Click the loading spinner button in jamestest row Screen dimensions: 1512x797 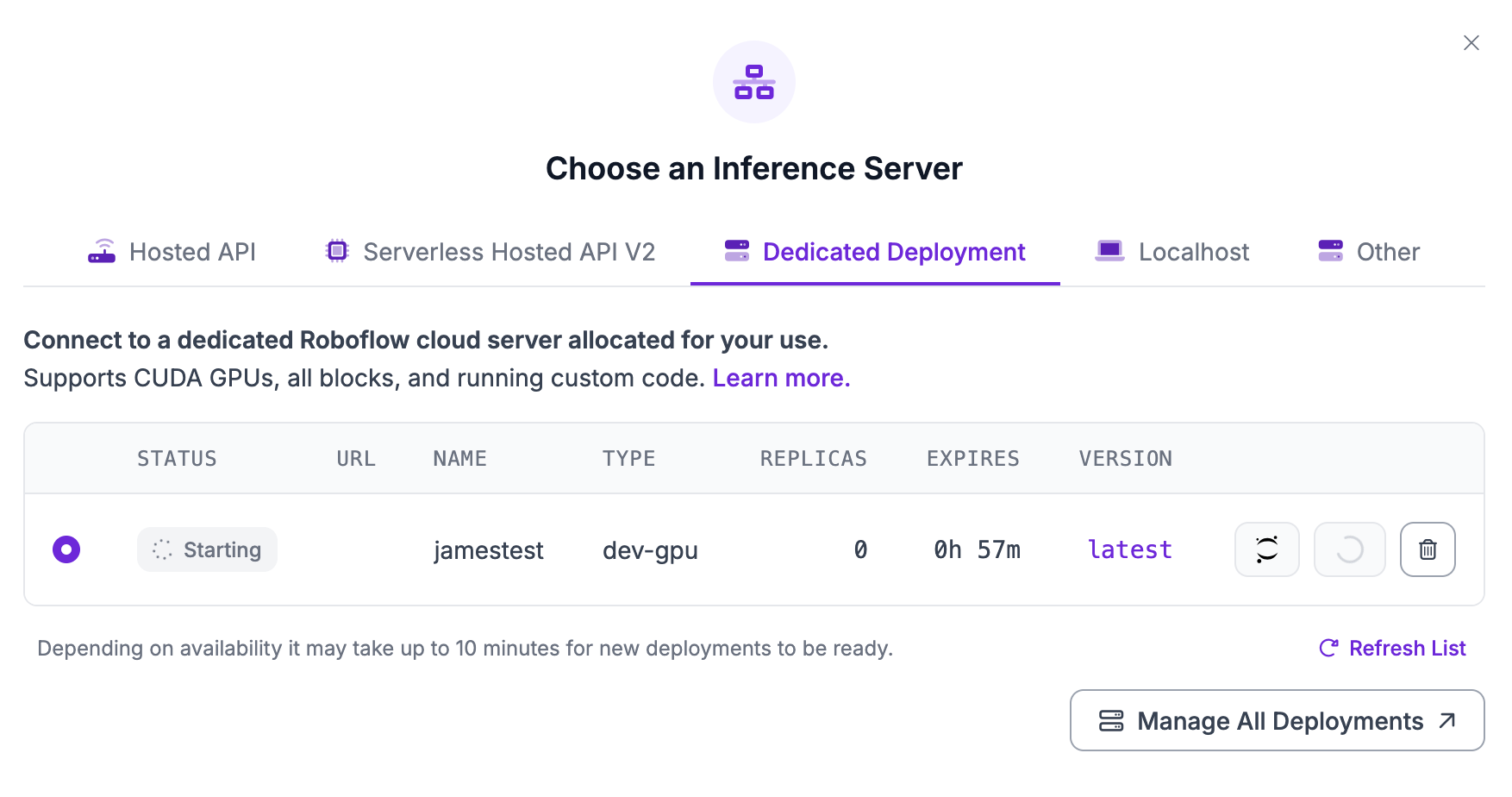pyautogui.click(x=1350, y=549)
